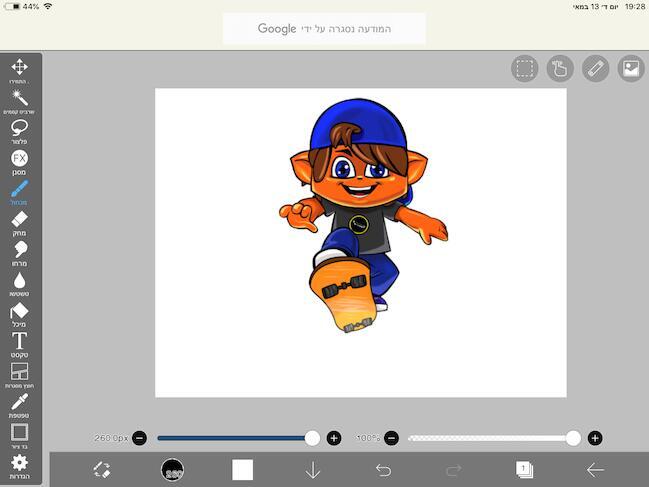Open the Selection Area button
Viewport: 649px width, 487px height.
pos(524,68)
